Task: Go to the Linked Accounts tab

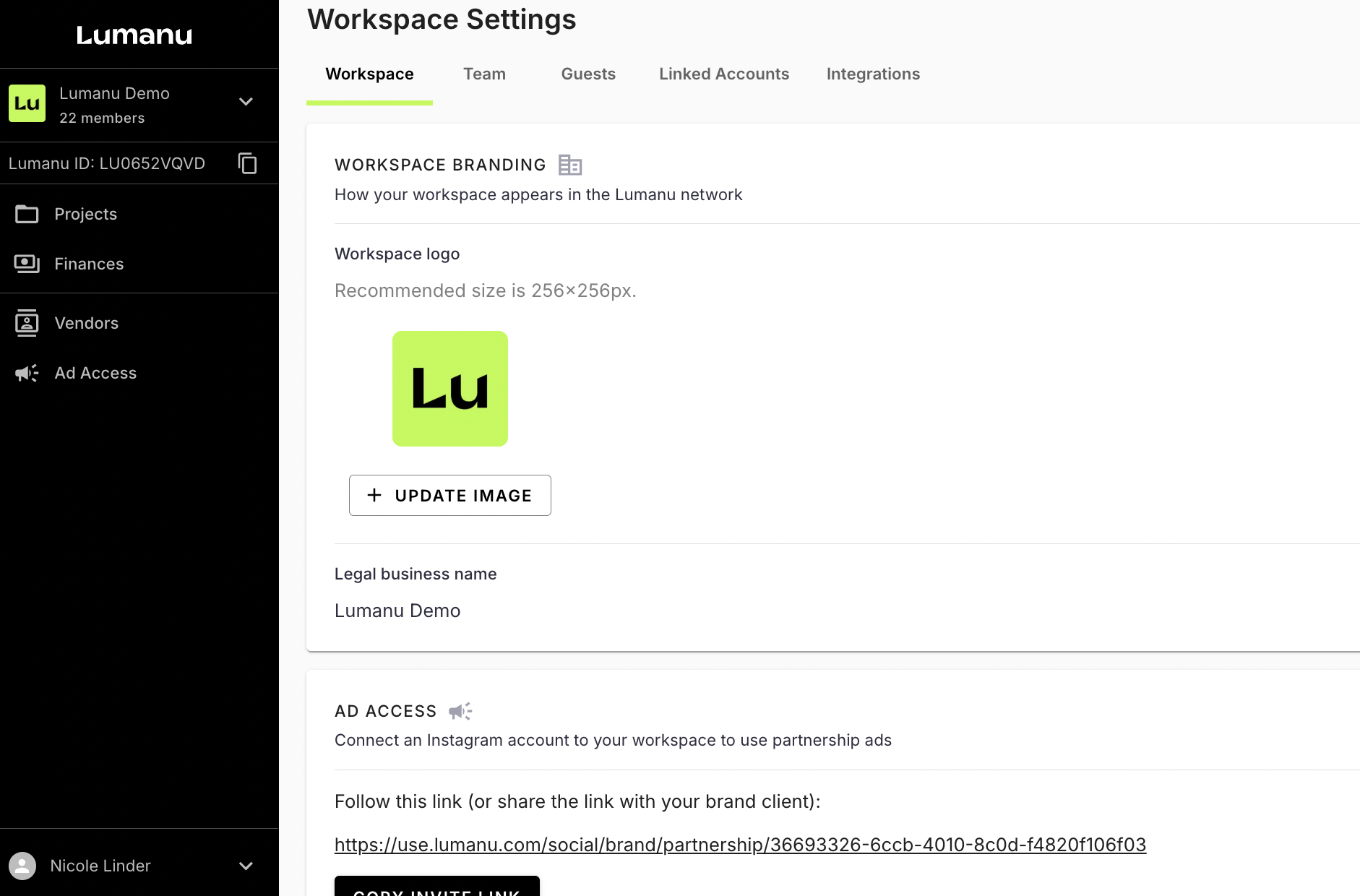Action: [x=723, y=74]
